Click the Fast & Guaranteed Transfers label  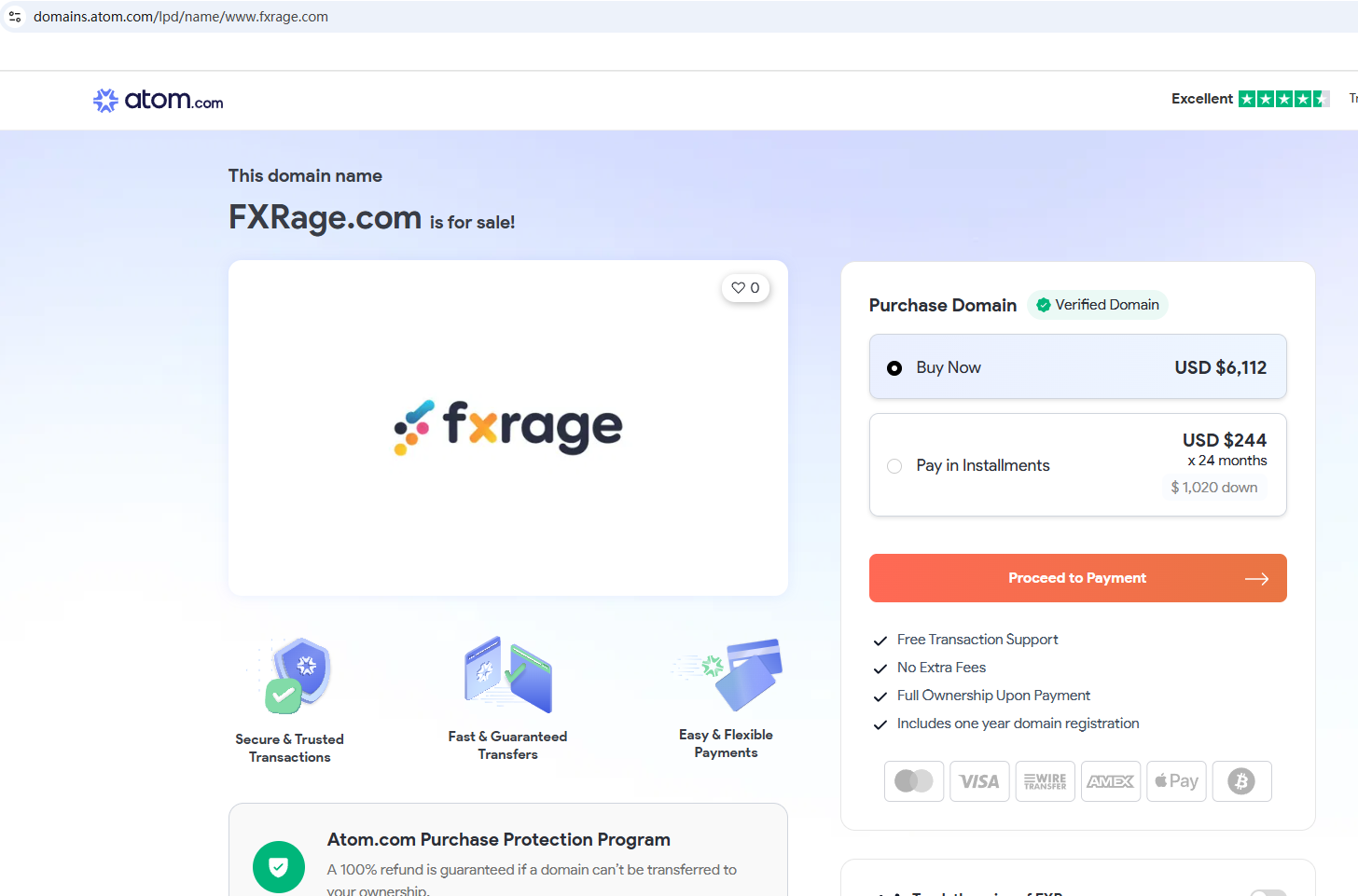coord(508,745)
